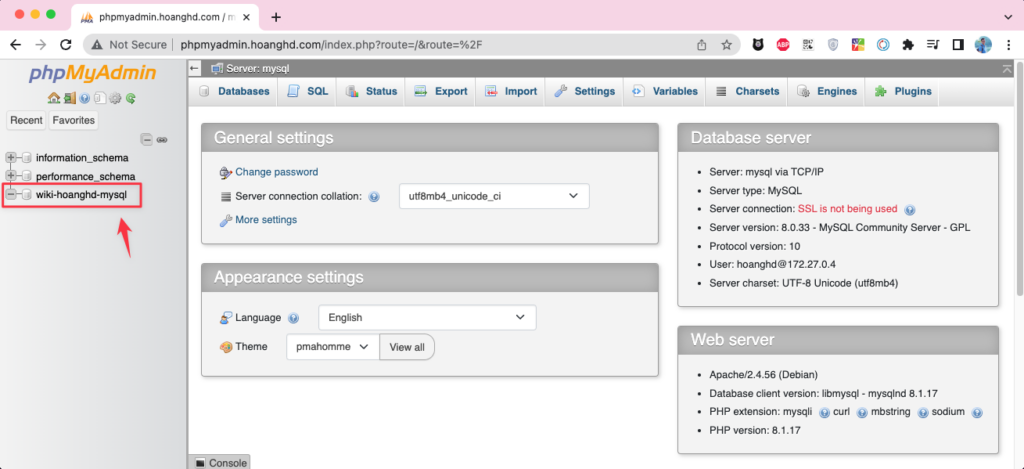Open Chrome profile avatar
Viewport: 1024px width, 469px height.
pos(983,44)
